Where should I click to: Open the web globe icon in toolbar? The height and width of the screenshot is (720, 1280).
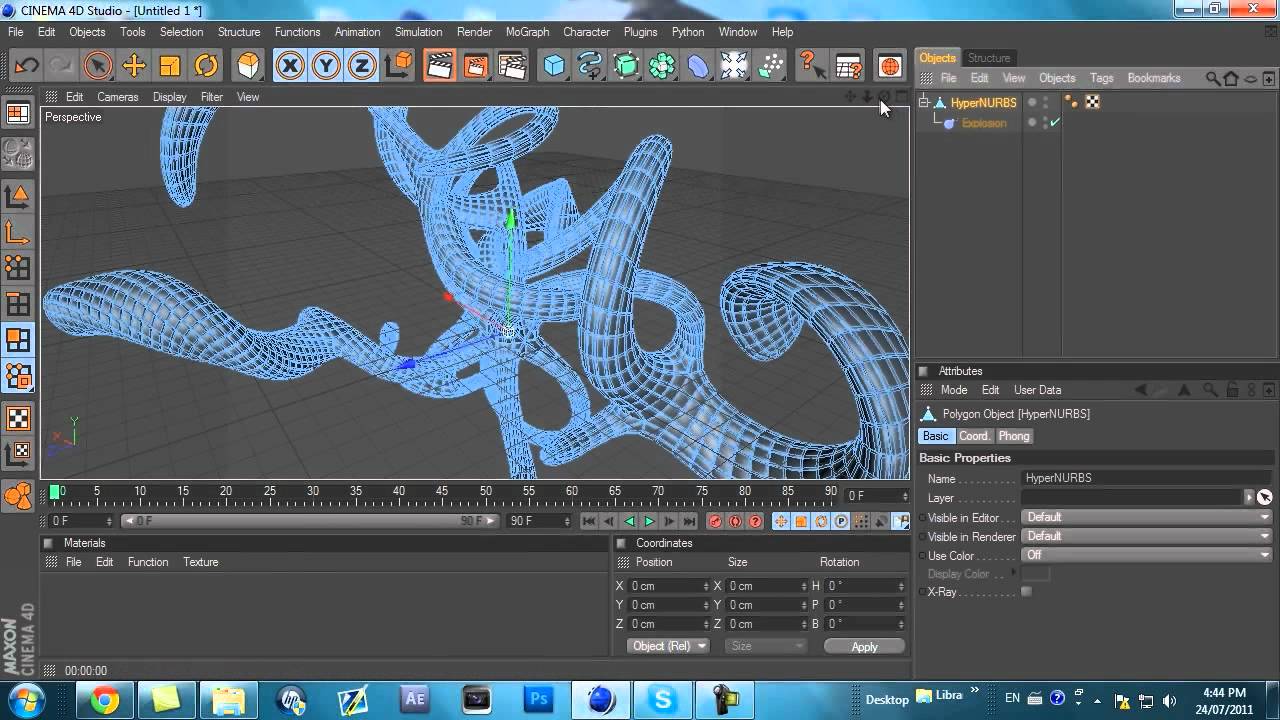[x=889, y=66]
